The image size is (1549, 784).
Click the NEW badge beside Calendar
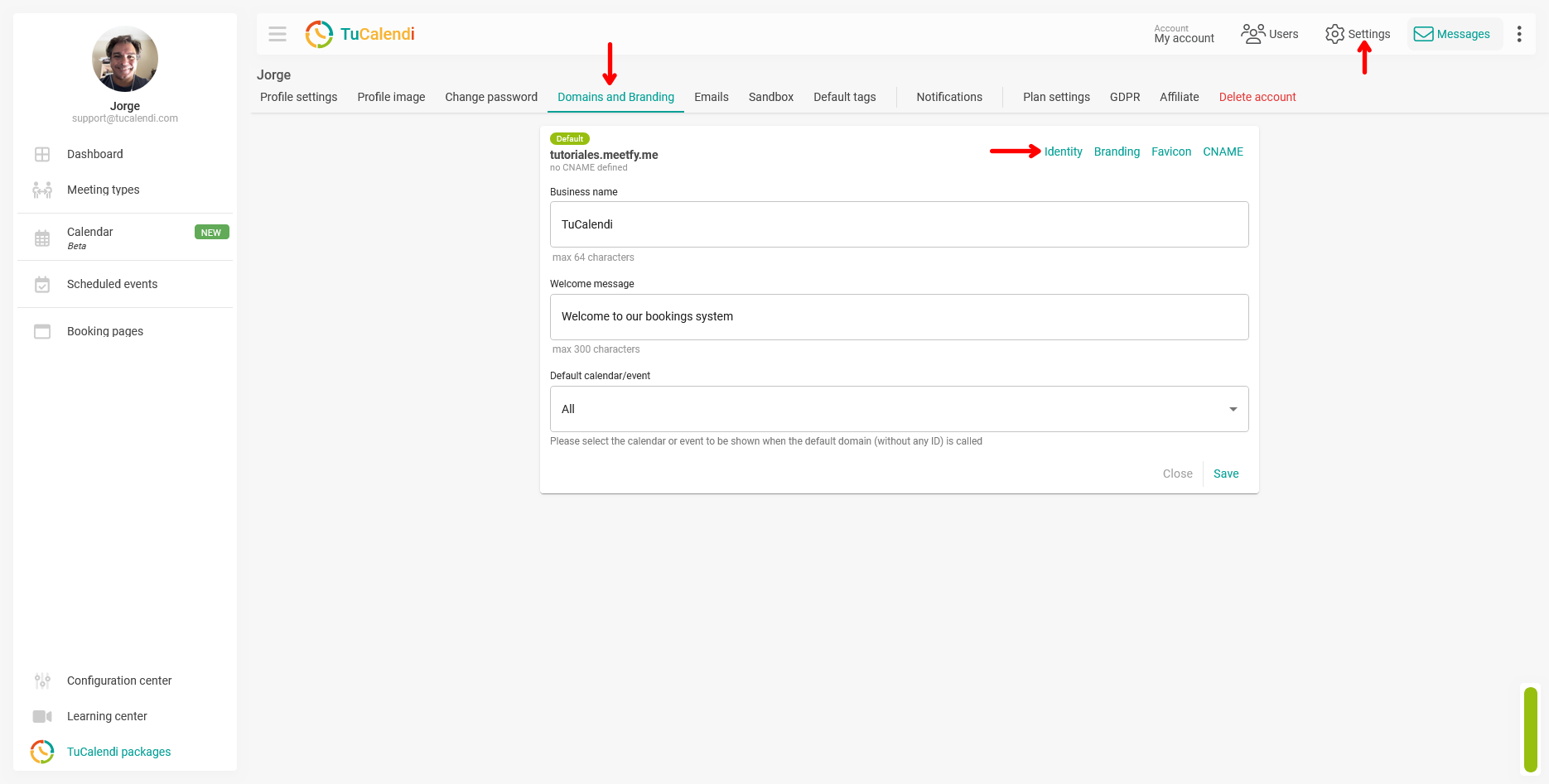pyautogui.click(x=211, y=233)
